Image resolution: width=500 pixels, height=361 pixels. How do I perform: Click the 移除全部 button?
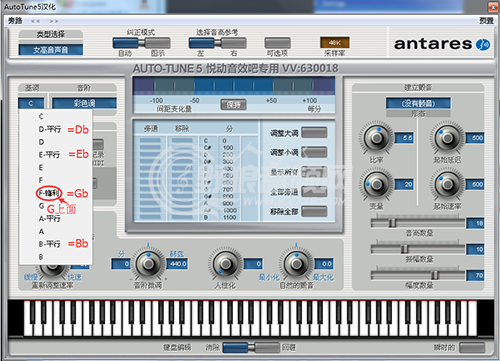(314, 211)
